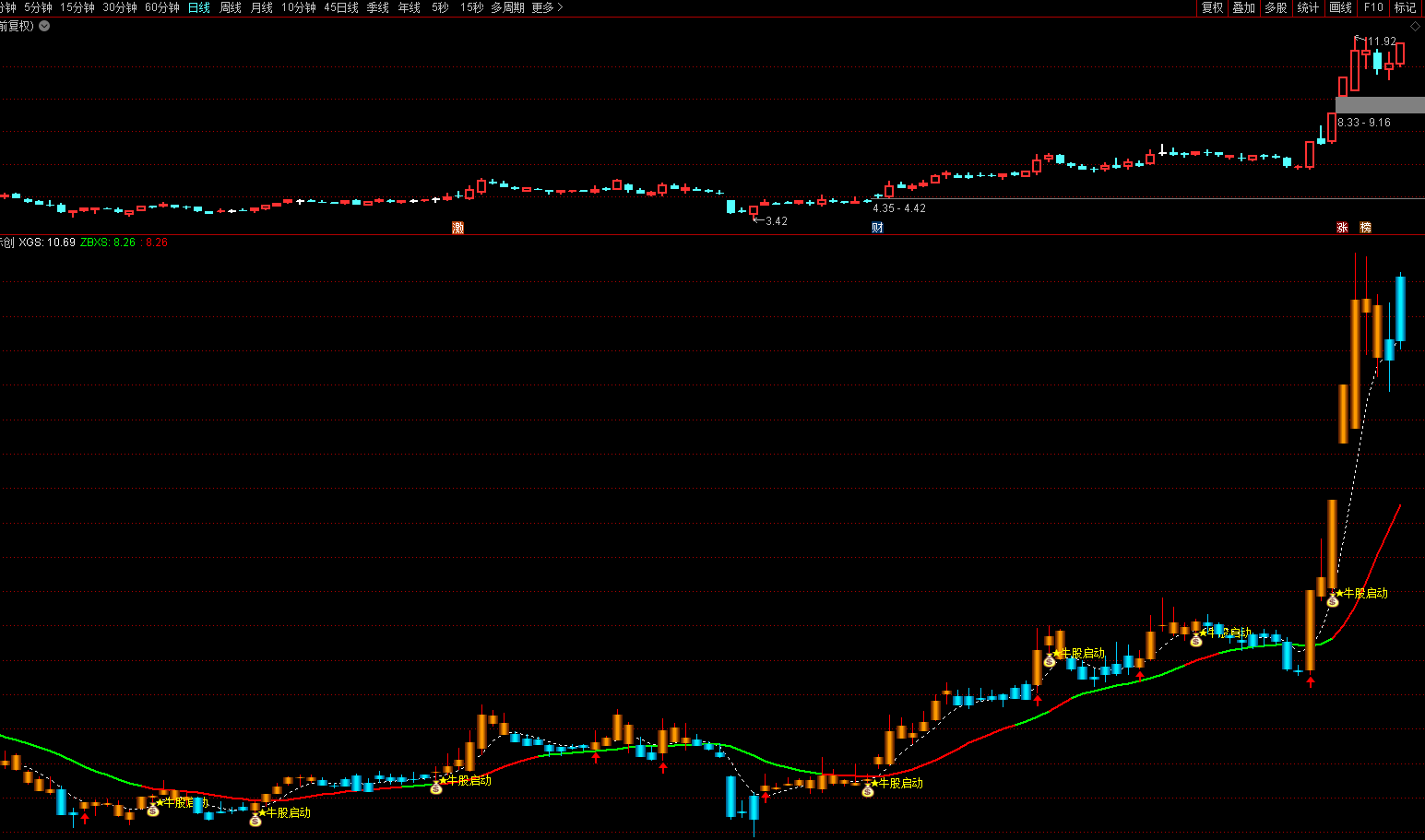Click the 激 event marker icon

click(x=457, y=228)
